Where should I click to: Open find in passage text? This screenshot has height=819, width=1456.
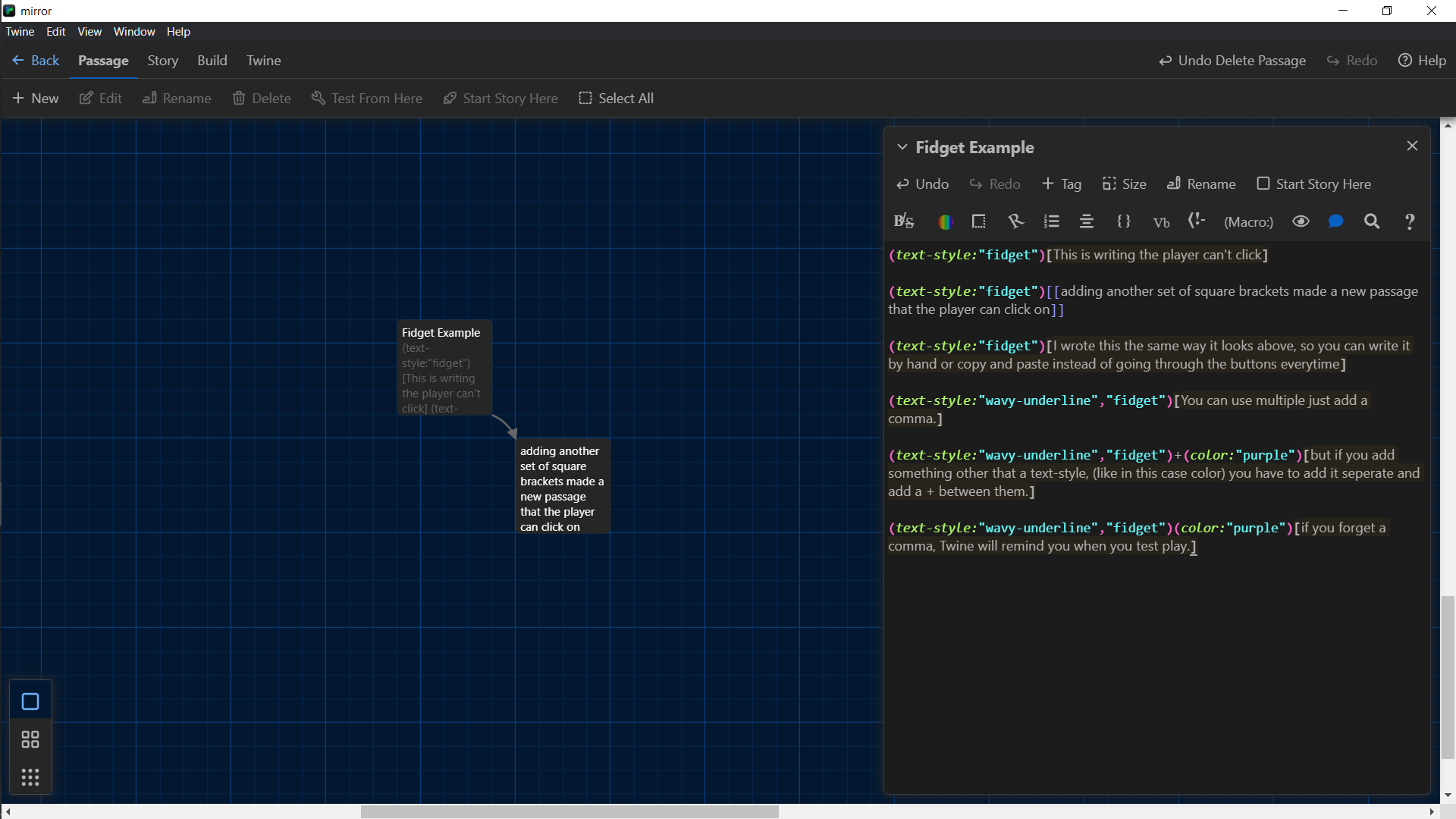click(1373, 221)
